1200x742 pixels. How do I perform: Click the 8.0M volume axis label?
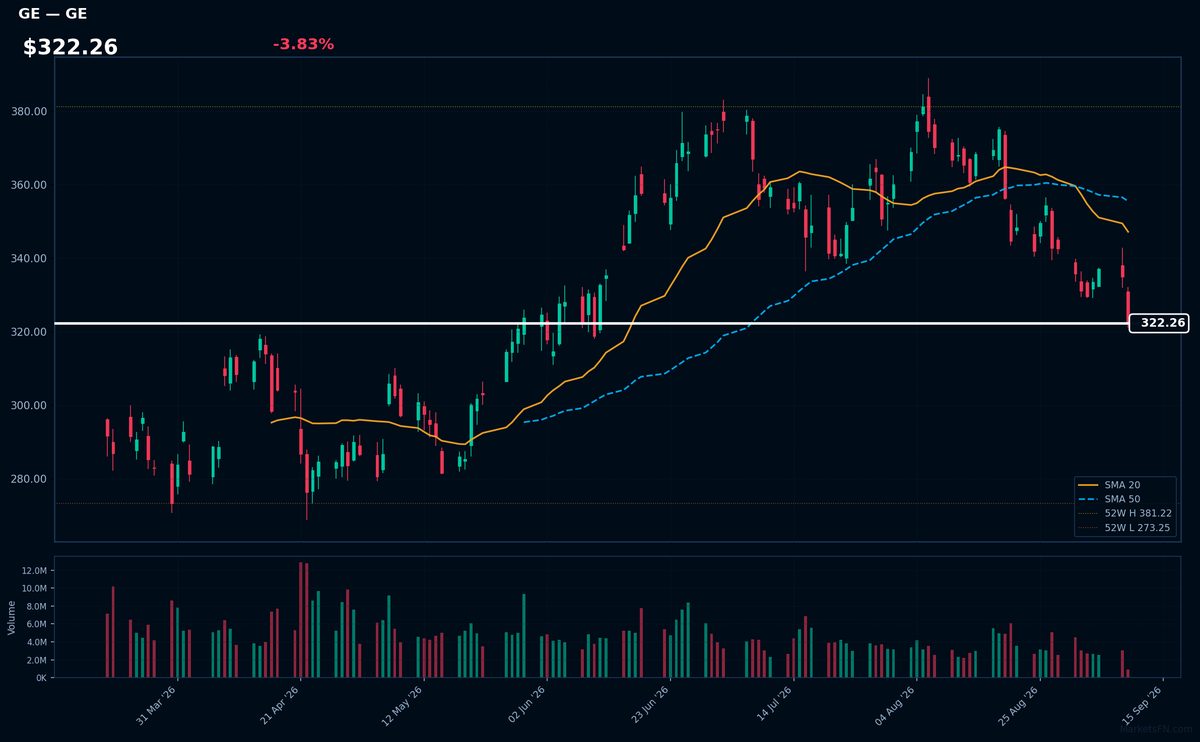(x=36, y=607)
